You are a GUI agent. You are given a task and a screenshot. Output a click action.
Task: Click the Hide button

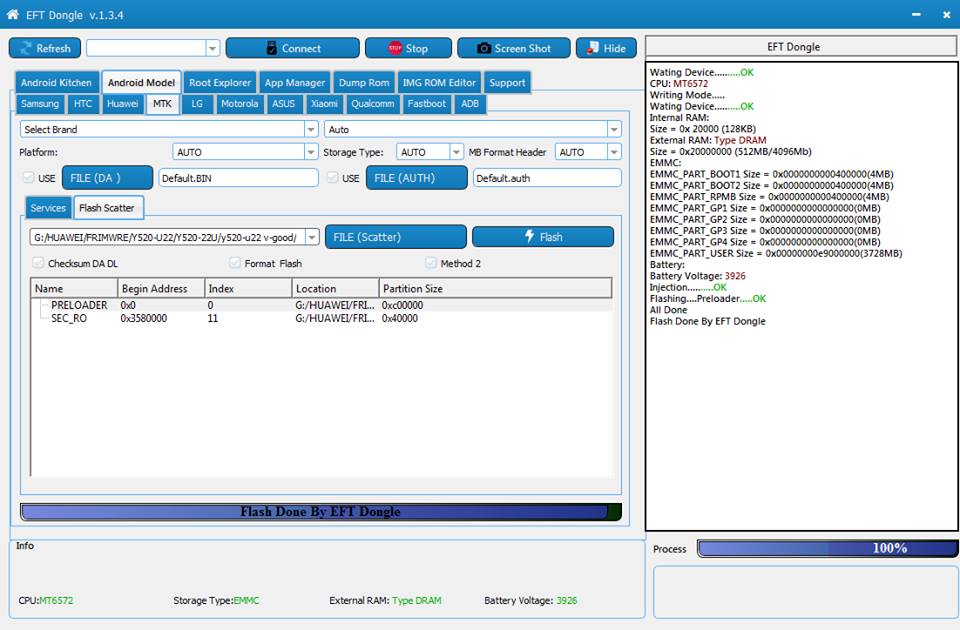point(606,48)
